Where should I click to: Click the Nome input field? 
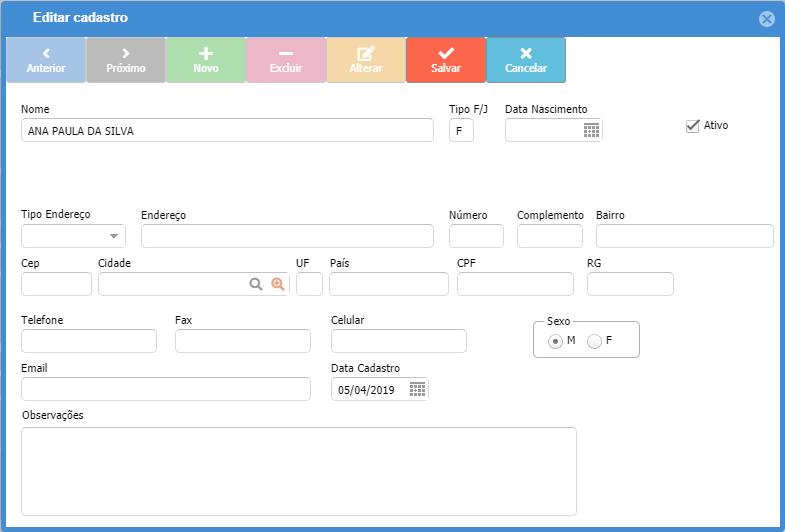(x=227, y=130)
